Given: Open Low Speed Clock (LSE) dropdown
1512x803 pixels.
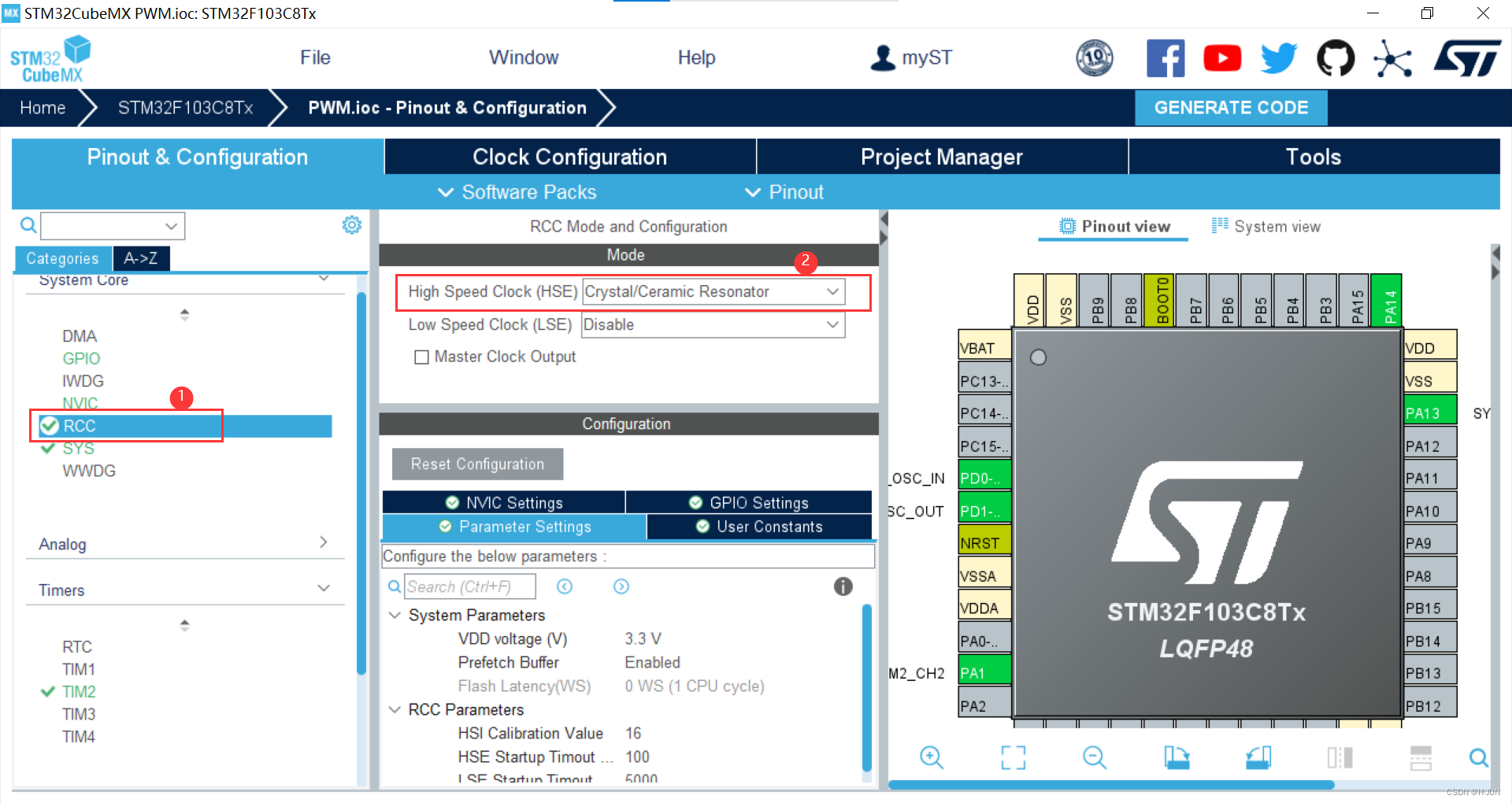Looking at the screenshot, I should coord(713,324).
